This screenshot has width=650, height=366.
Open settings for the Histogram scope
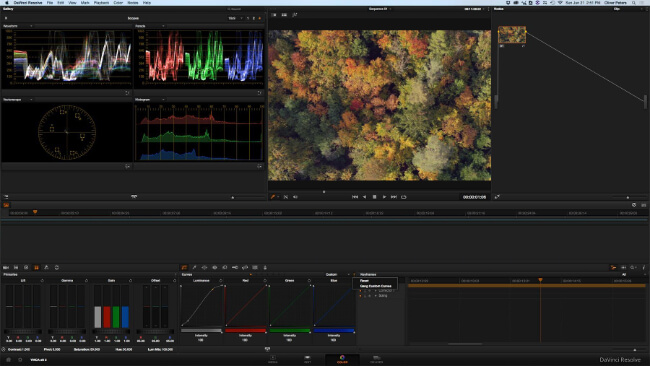[260, 166]
